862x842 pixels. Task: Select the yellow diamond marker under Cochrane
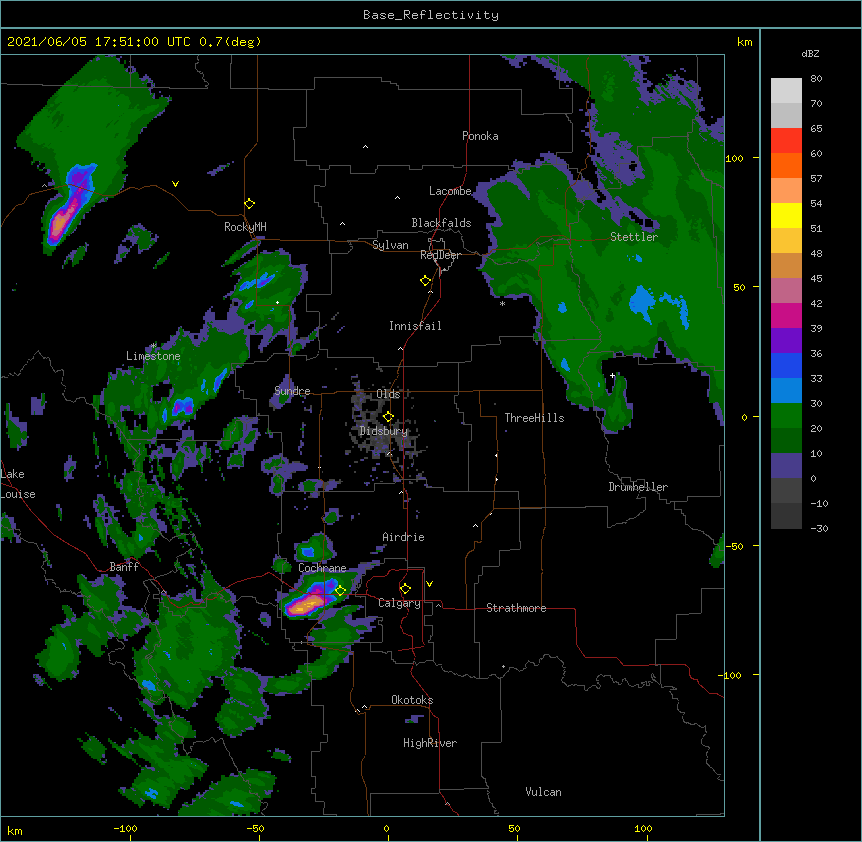(340, 591)
